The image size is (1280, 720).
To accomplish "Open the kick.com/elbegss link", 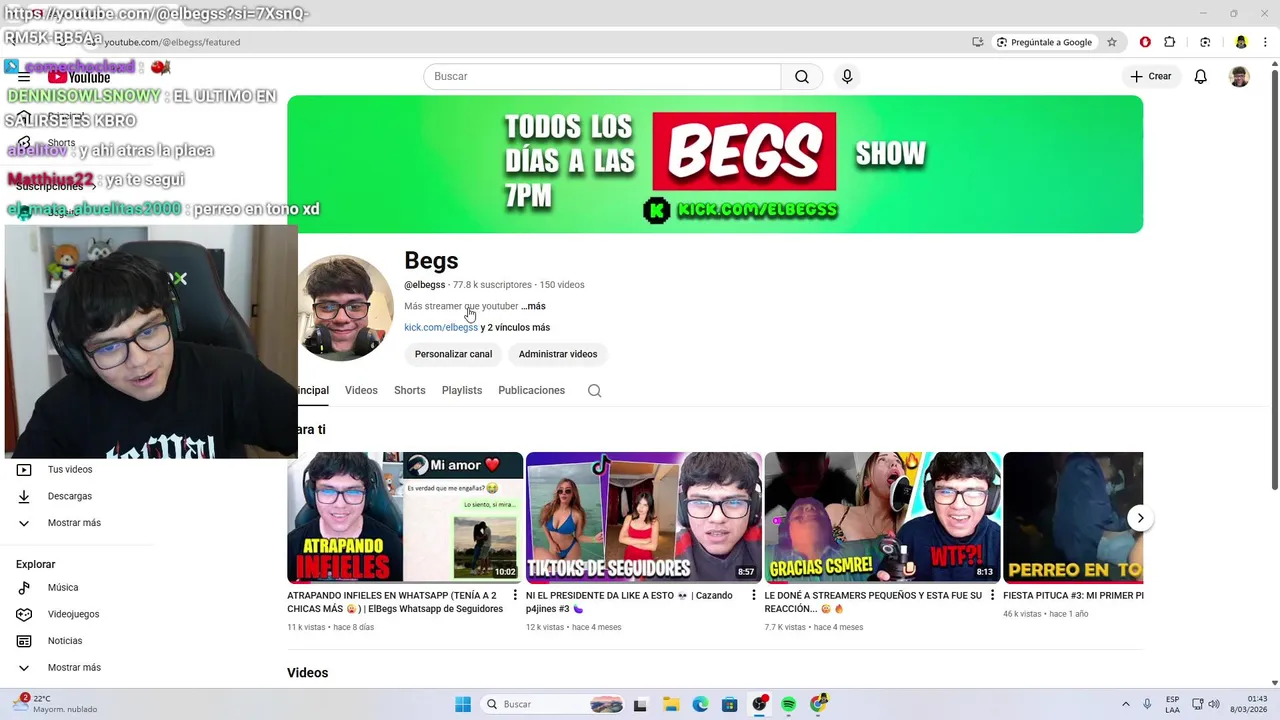I will click(441, 327).
